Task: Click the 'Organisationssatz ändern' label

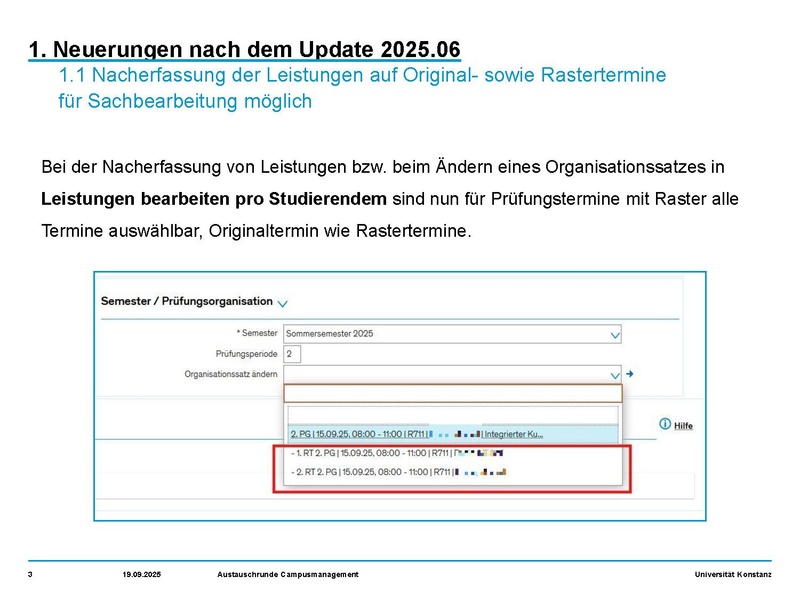Action: 231,374
